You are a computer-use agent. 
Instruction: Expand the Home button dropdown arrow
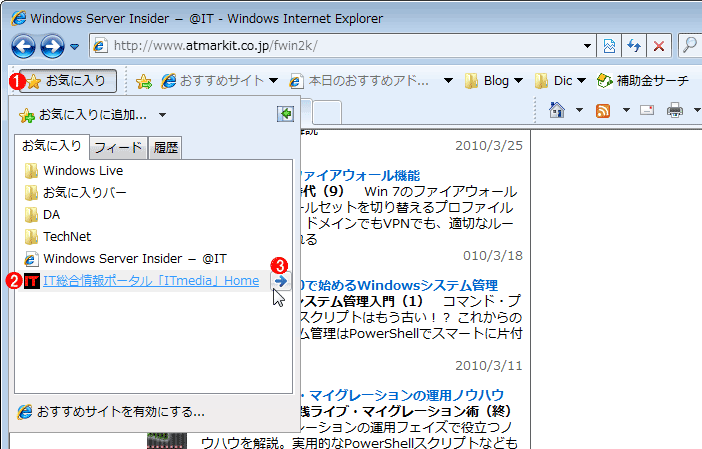pos(579,110)
